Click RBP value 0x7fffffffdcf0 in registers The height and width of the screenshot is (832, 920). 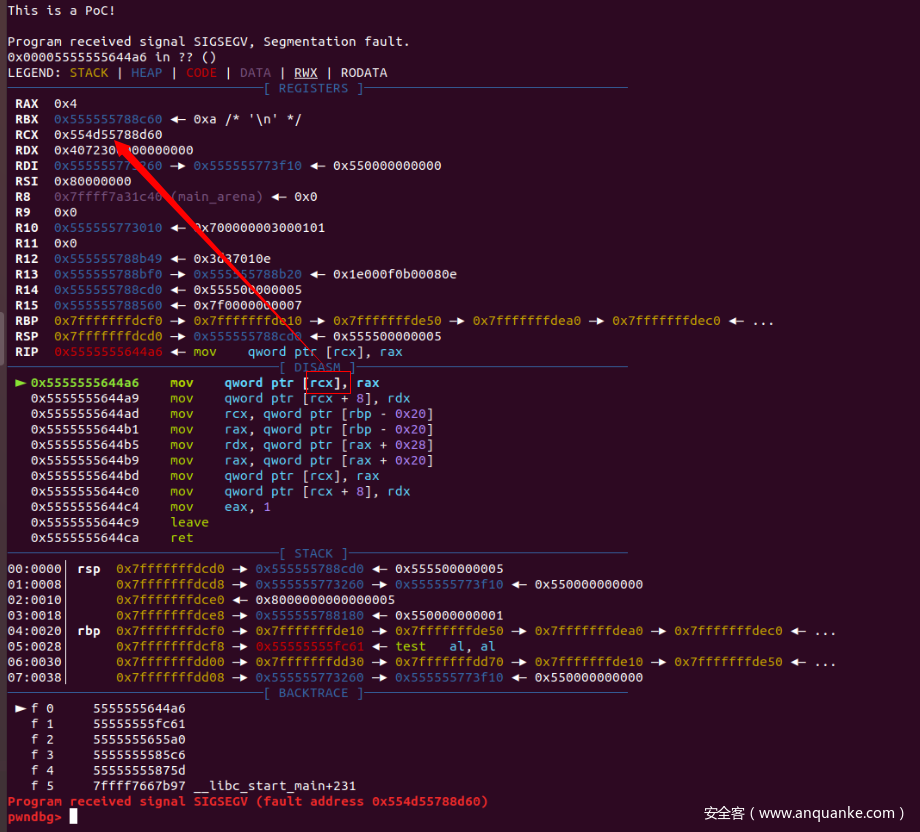pos(108,321)
